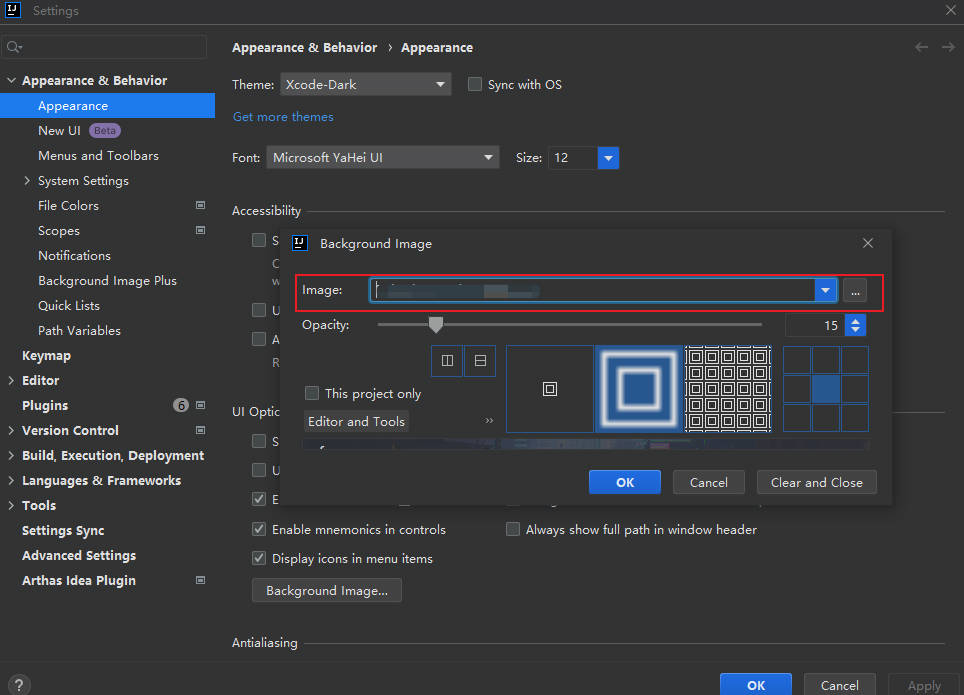Click the Arthas Idea Plugin project-level icon
Image resolution: width=964 pixels, height=695 pixels.
click(200, 580)
